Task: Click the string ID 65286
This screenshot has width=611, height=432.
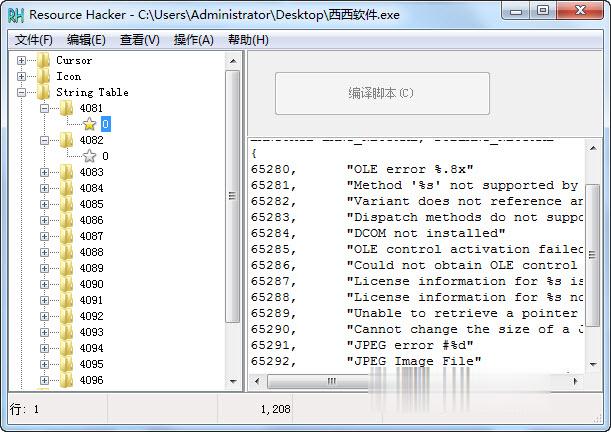Action: point(273,265)
